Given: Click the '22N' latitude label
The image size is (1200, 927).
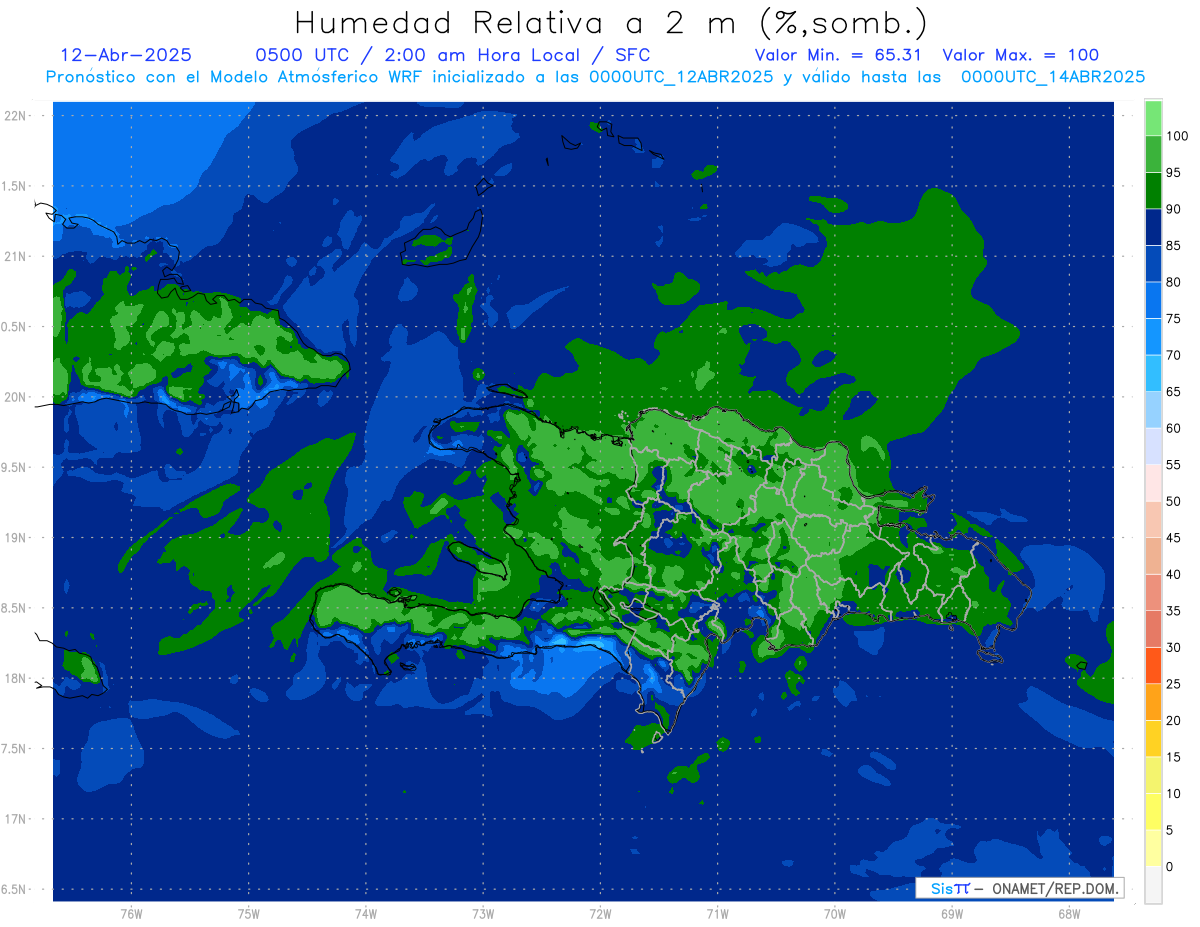Looking at the screenshot, I should coord(15,115).
